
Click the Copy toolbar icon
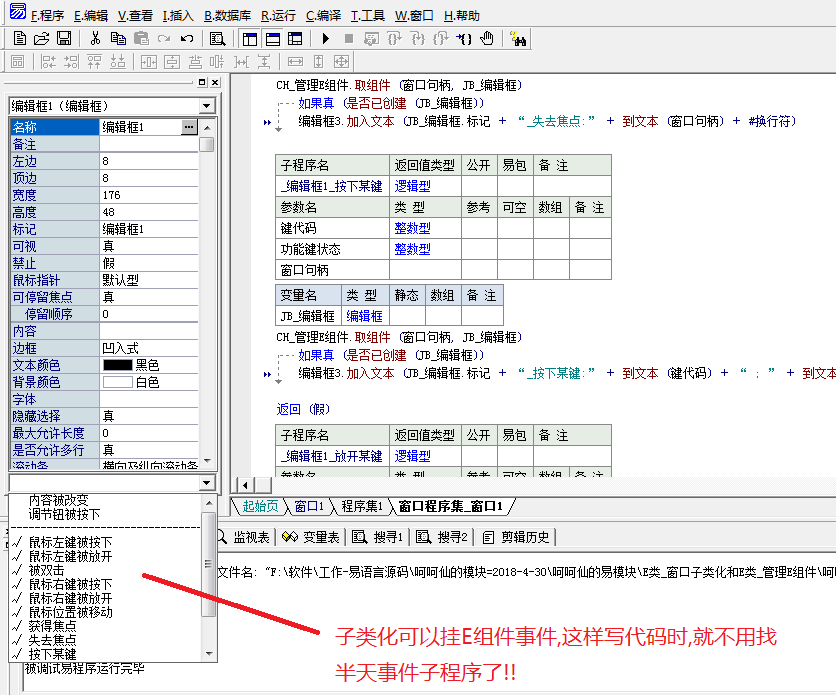pyautogui.click(x=118, y=38)
